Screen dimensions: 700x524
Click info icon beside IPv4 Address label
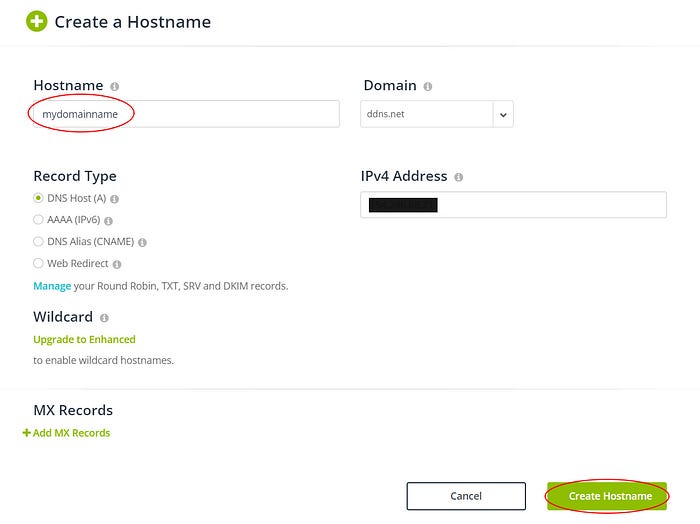(x=458, y=177)
